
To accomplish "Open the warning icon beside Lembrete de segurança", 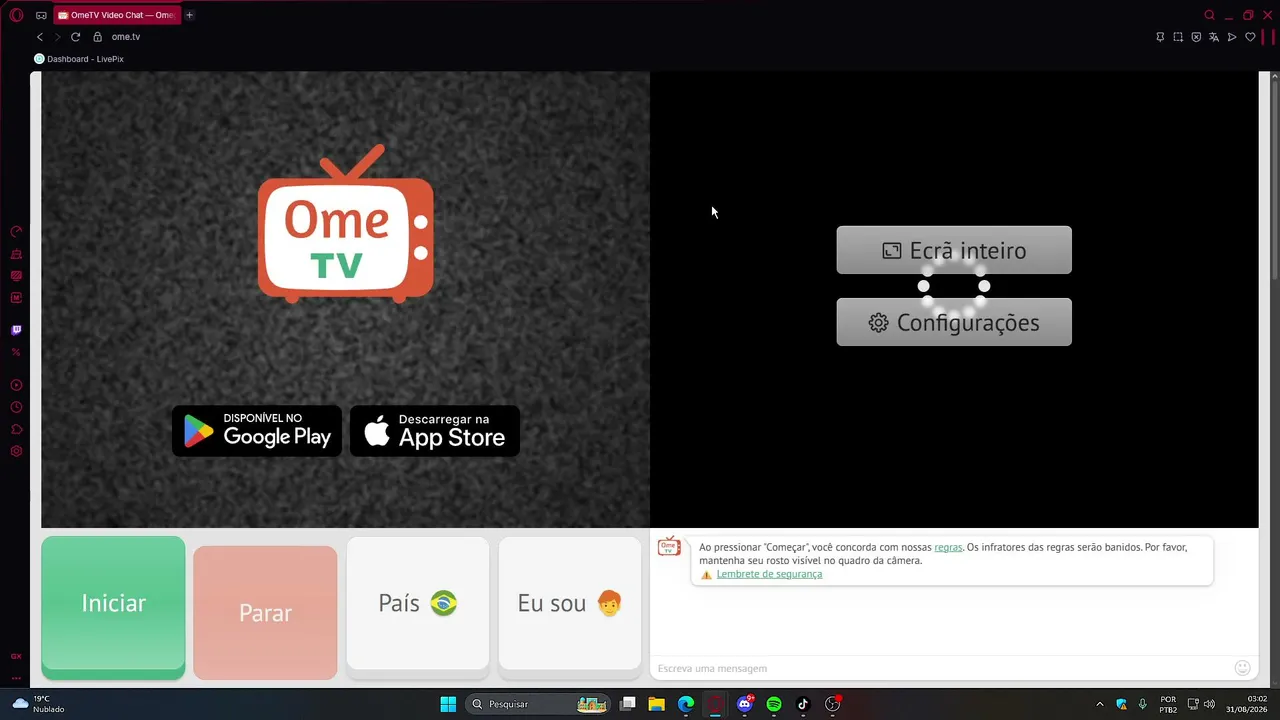I will pos(706,575).
